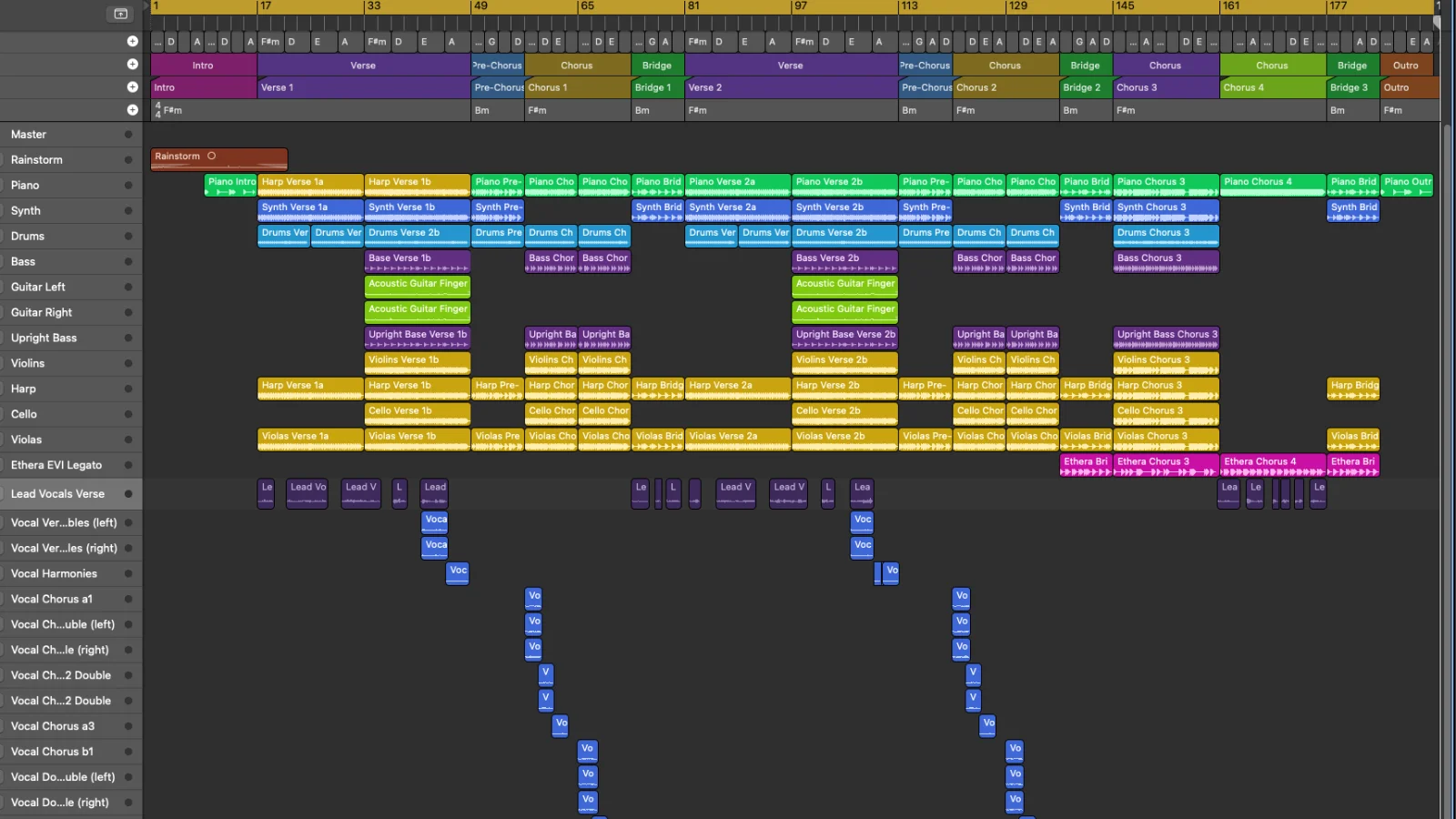Select the Ethera Chorus 3 region

[1165, 464]
